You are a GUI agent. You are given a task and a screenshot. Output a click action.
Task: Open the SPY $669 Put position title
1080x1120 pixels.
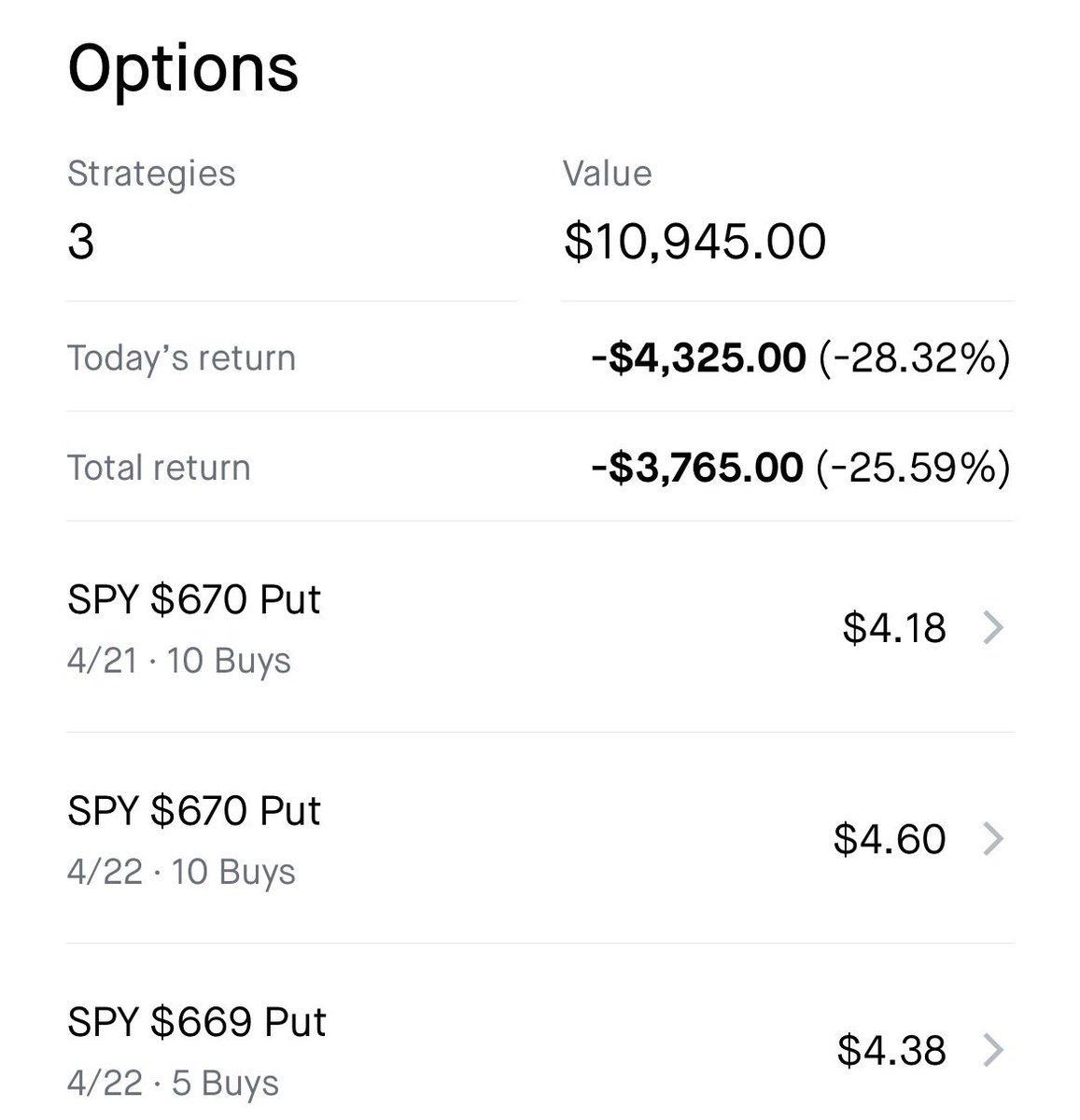tap(197, 1022)
